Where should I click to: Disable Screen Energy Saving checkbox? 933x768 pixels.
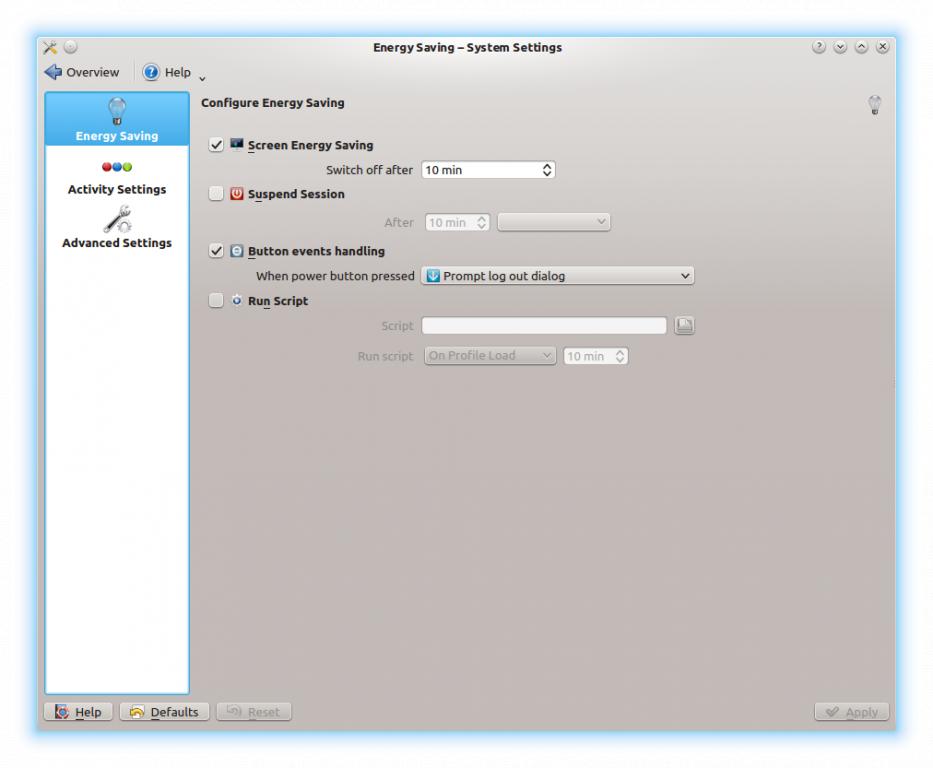217,145
